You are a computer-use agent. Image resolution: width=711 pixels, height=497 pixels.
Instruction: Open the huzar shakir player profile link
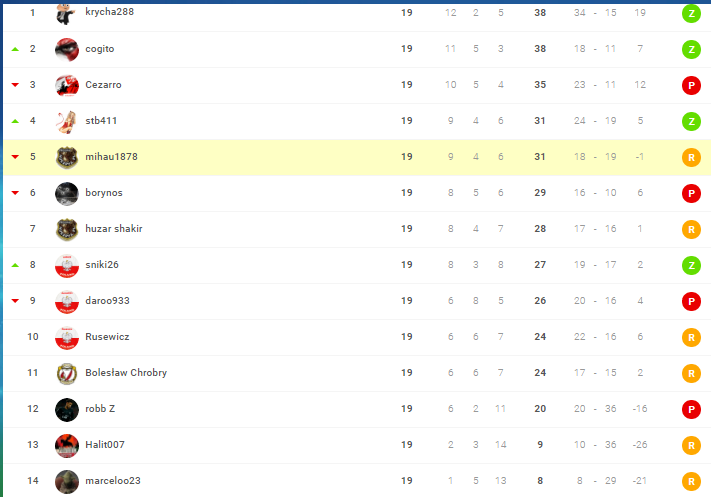click(x=114, y=229)
